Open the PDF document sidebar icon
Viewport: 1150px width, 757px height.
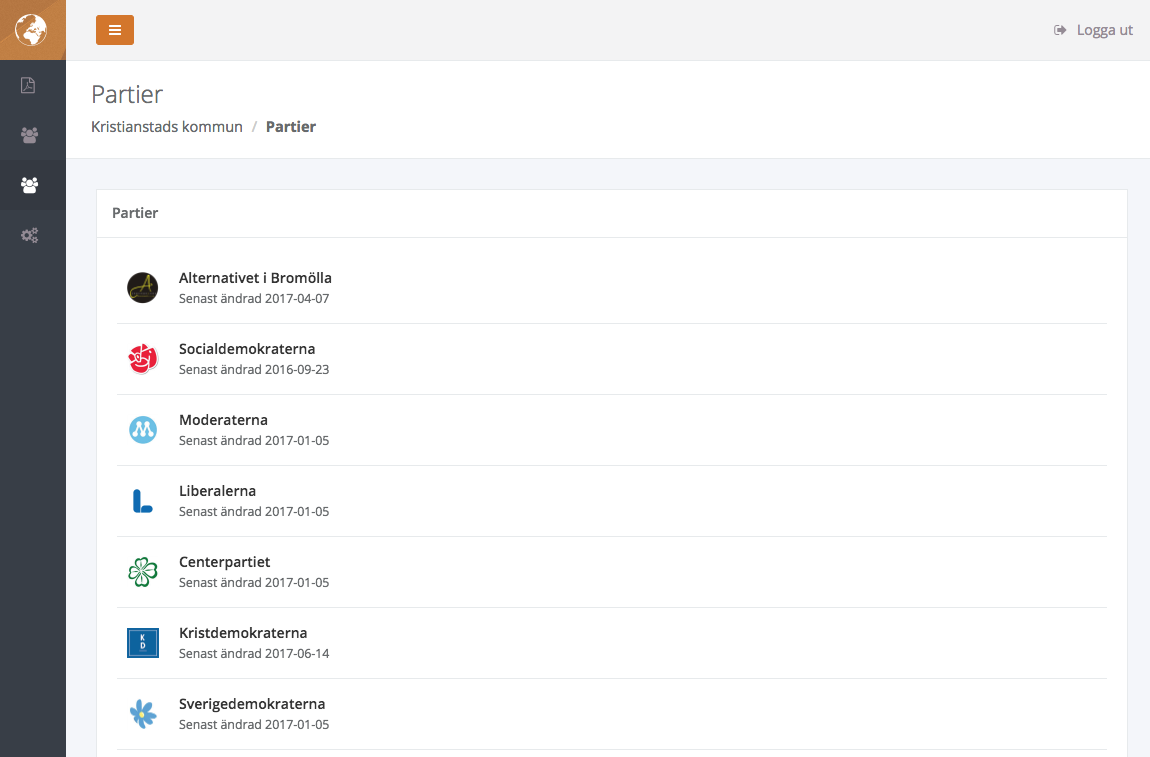28,85
